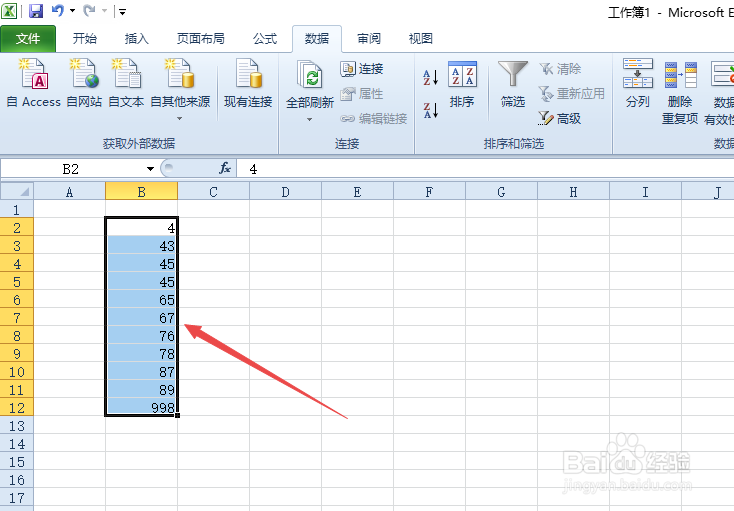Click the Name Box showing B2
734x511 pixels.
71,169
